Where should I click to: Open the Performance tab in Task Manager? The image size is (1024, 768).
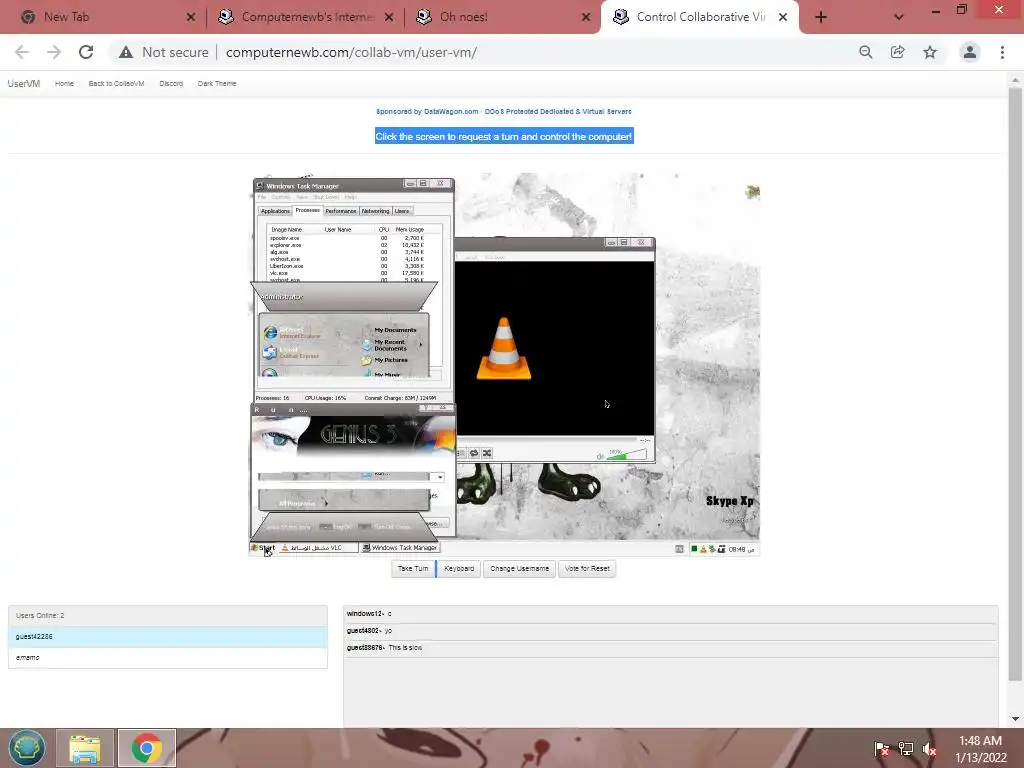[x=341, y=211]
